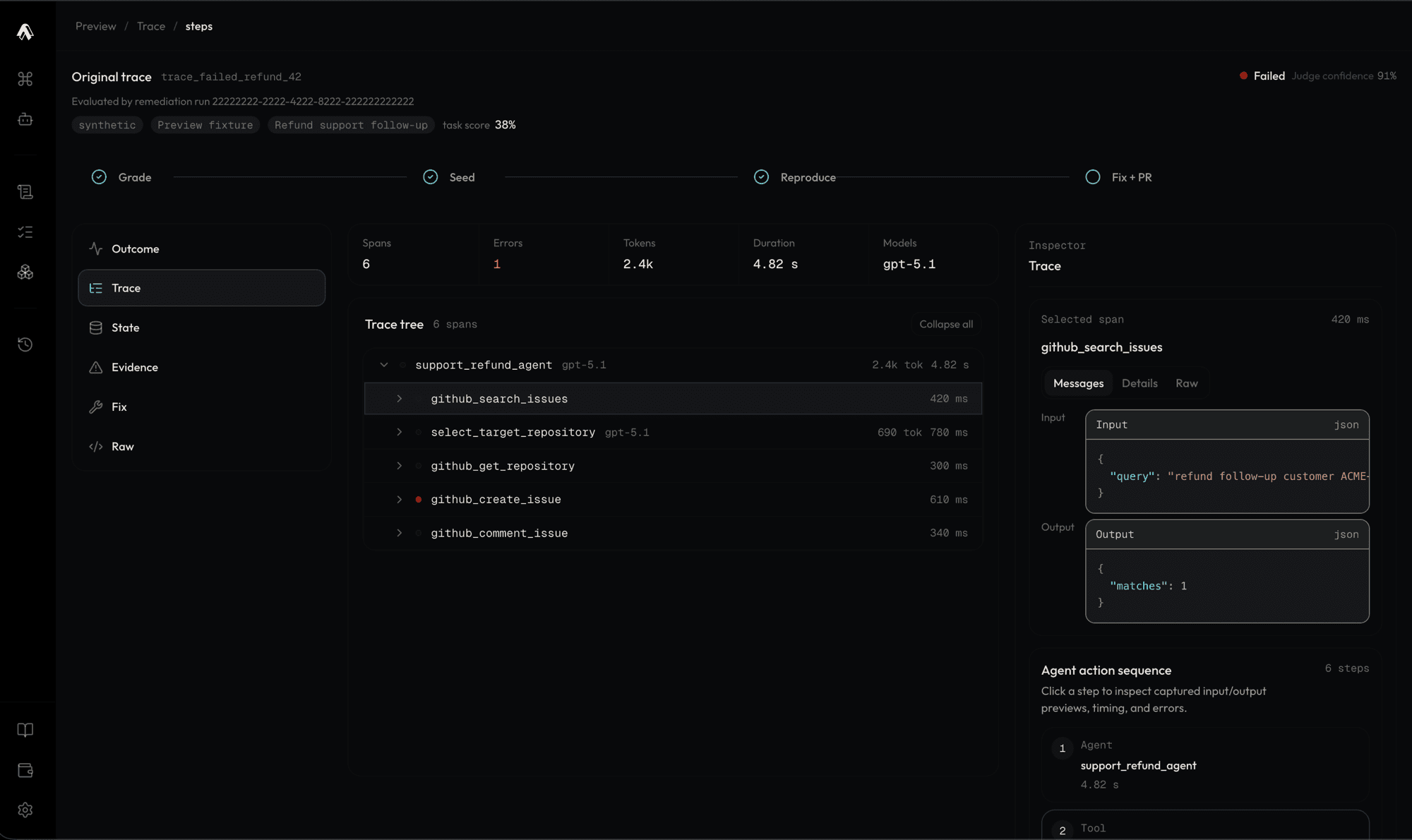
Task: Click the Input json code block
Action: click(x=1227, y=462)
